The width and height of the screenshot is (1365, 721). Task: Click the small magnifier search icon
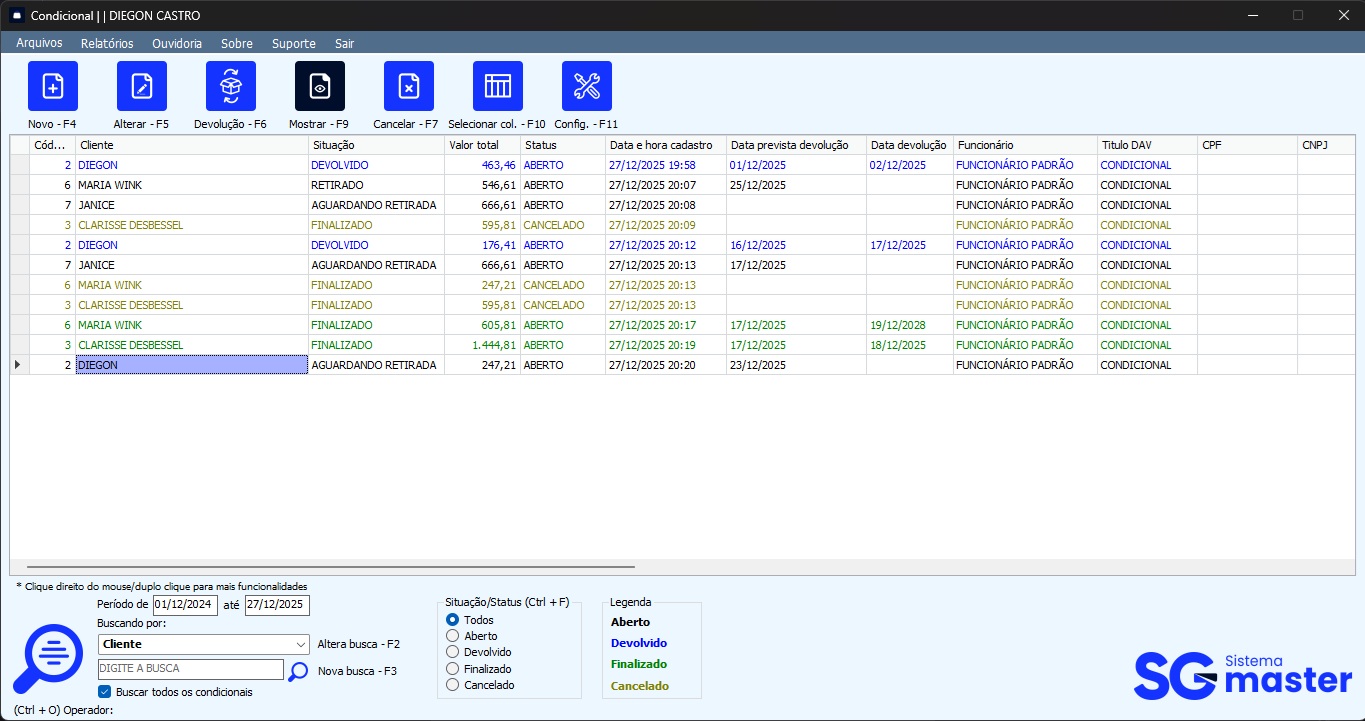[x=298, y=671]
